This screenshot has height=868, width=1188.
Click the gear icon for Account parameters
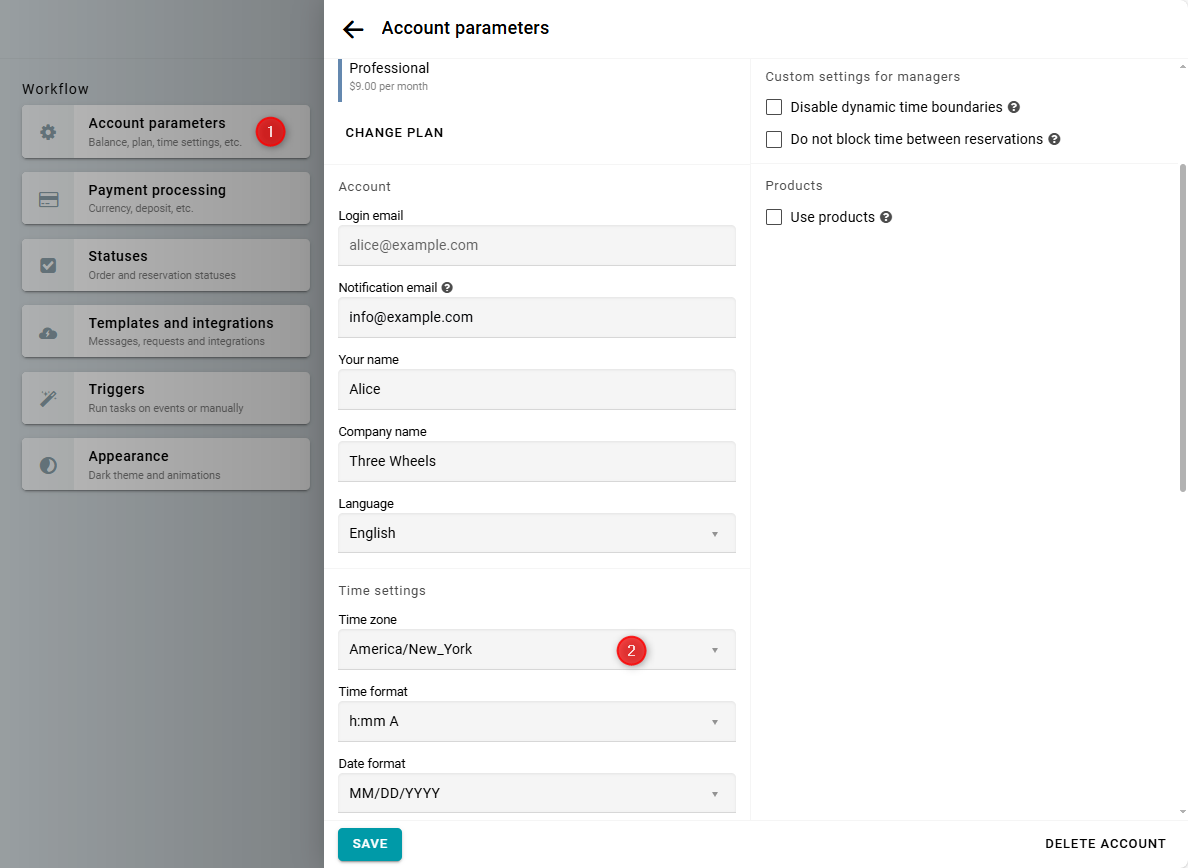[x=48, y=132]
